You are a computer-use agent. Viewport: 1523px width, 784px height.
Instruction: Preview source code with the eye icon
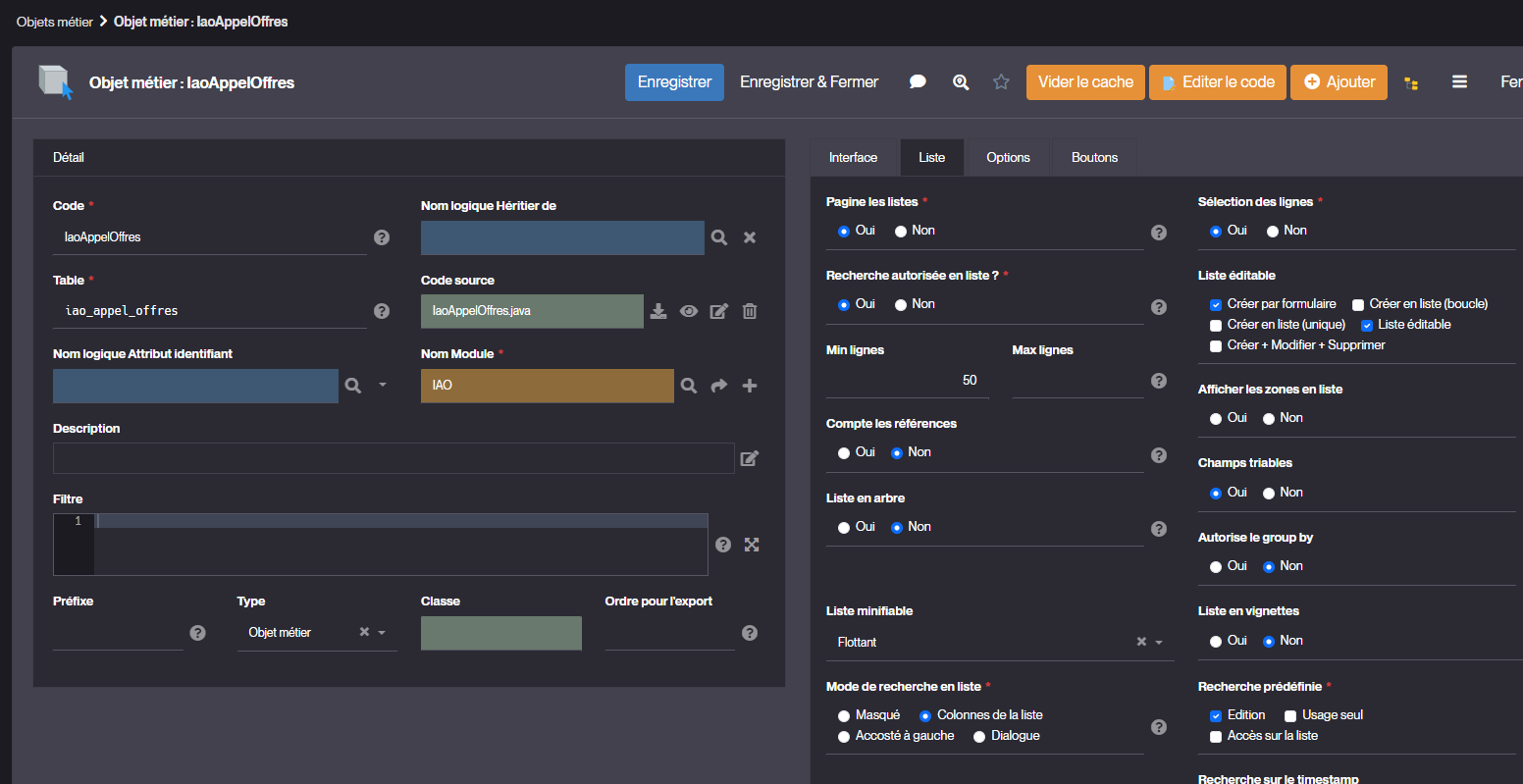tap(689, 311)
